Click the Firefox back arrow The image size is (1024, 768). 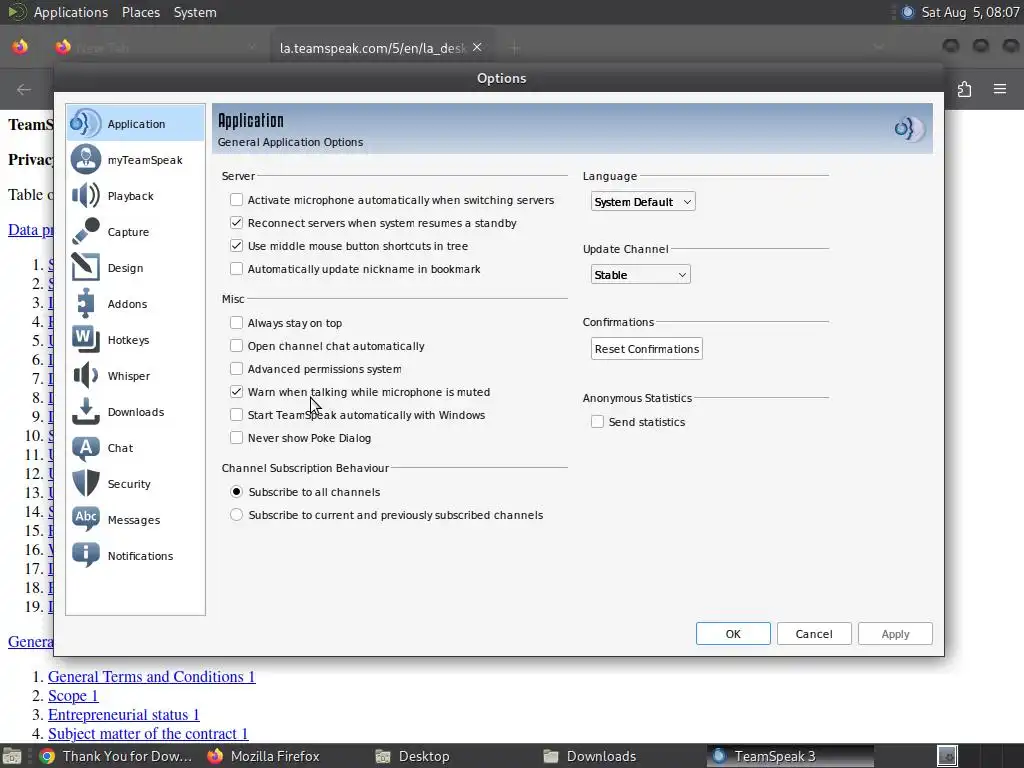point(24,89)
